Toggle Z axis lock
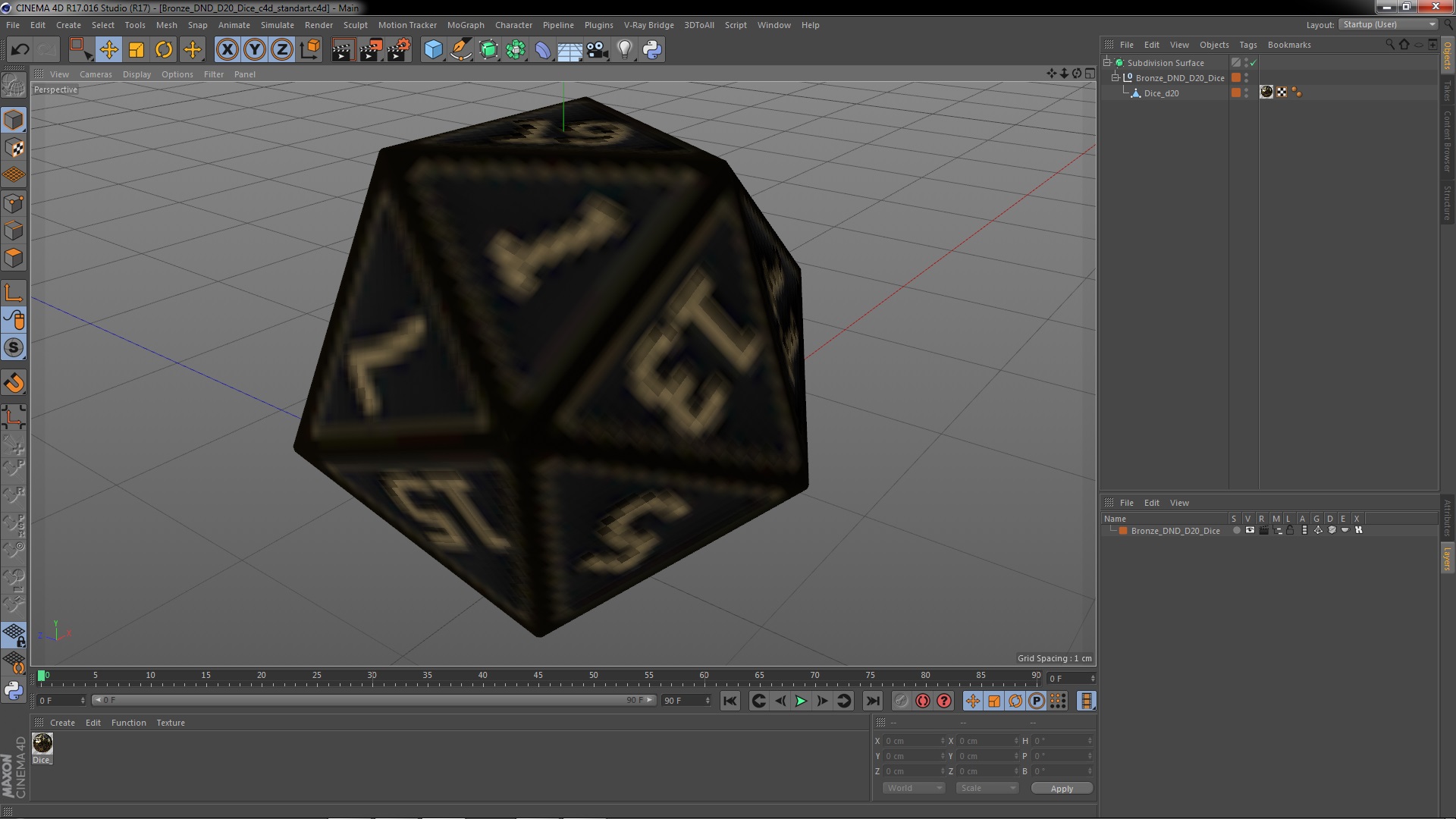The width and height of the screenshot is (1456, 819). click(x=282, y=50)
